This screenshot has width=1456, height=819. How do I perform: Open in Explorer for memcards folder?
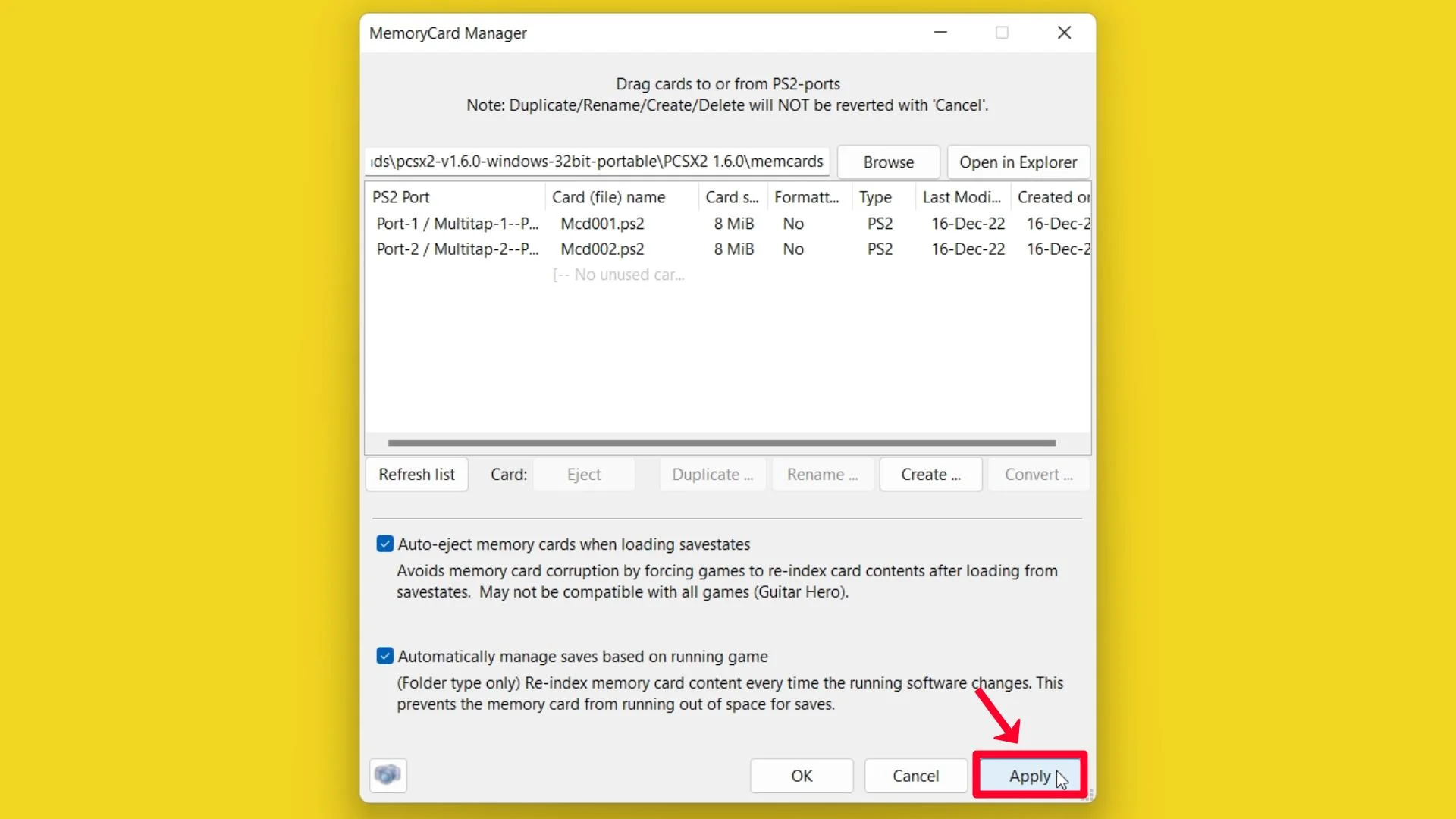pos(1018,161)
